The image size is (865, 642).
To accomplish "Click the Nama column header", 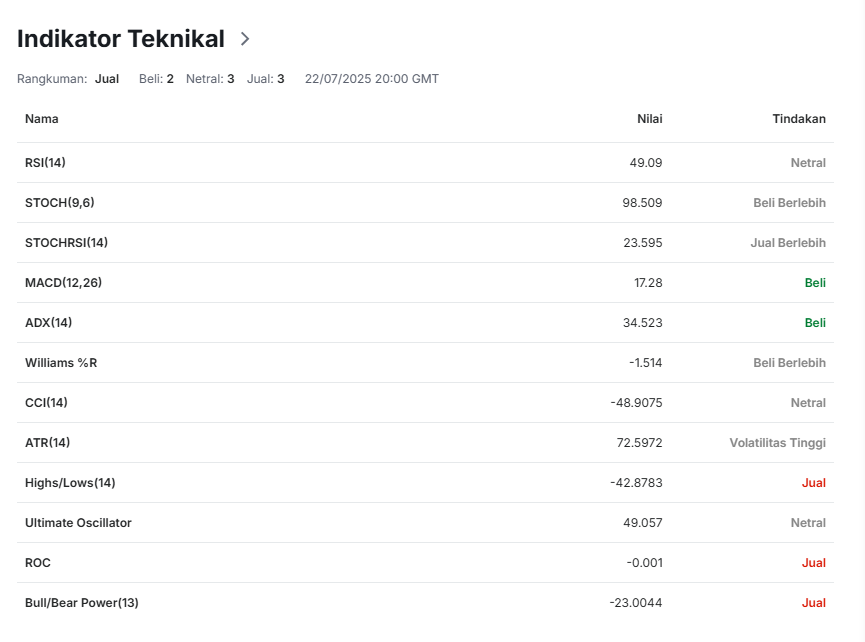I will [x=42, y=119].
